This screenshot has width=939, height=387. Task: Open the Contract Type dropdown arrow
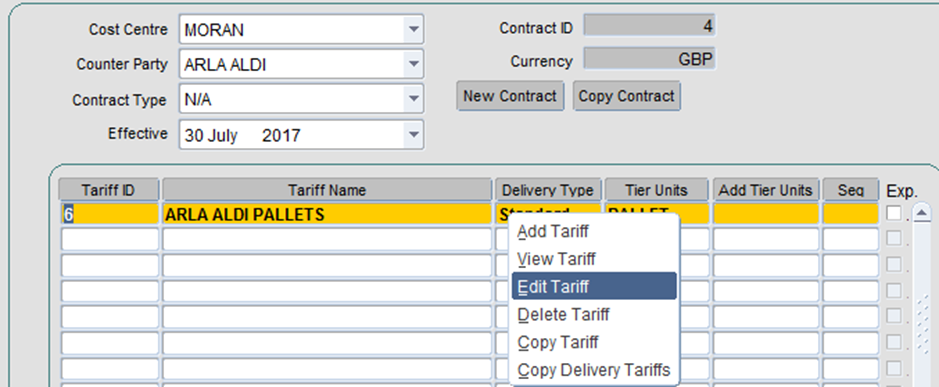point(413,99)
